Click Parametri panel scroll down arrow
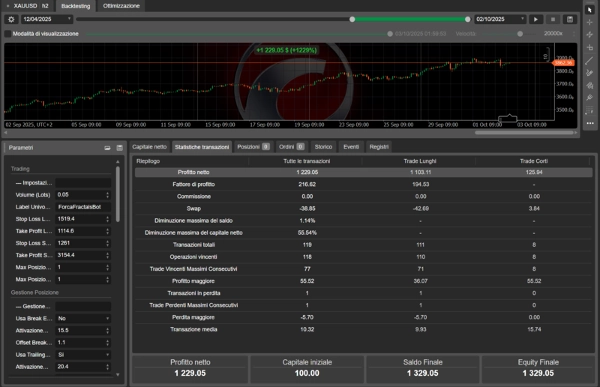 117,374
